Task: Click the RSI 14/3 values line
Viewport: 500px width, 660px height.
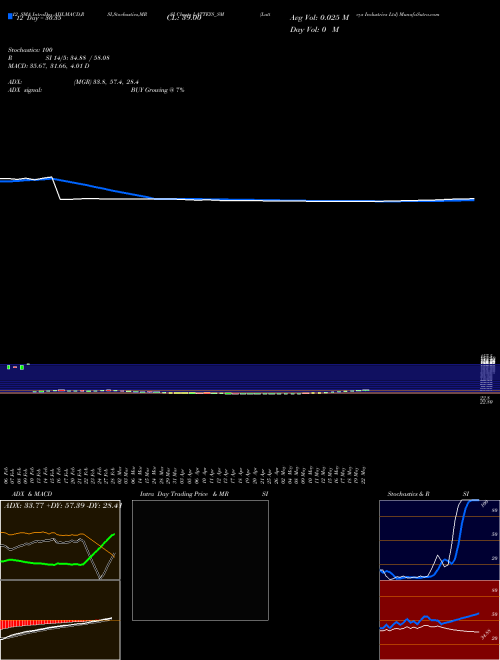Action: pyautogui.click(x=59, y=58)
